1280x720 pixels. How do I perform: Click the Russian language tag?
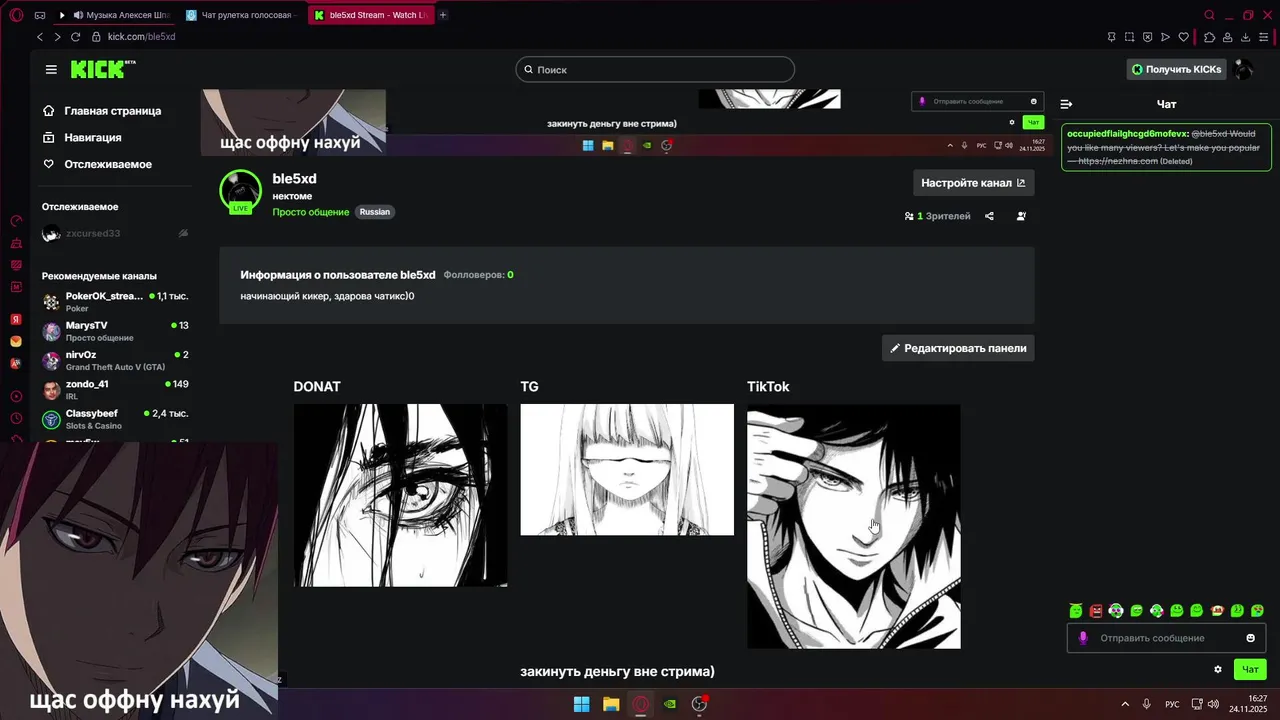(375, 212)
